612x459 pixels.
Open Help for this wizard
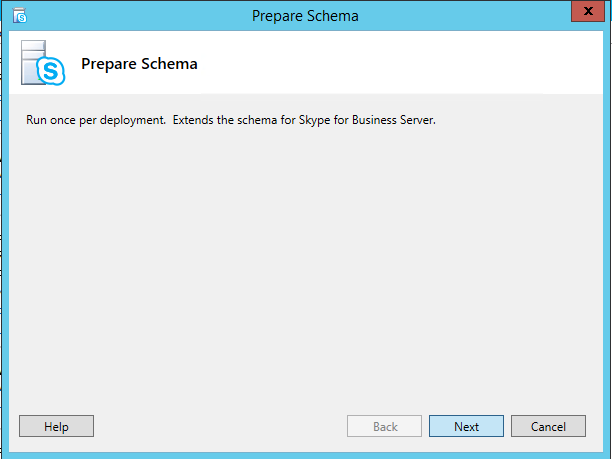click(x=56, y=426)
